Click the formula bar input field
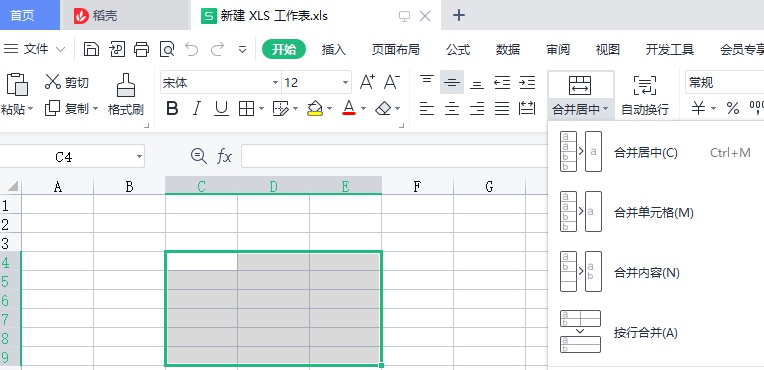This screenshot has height=370, width=764. pos(394,156)
